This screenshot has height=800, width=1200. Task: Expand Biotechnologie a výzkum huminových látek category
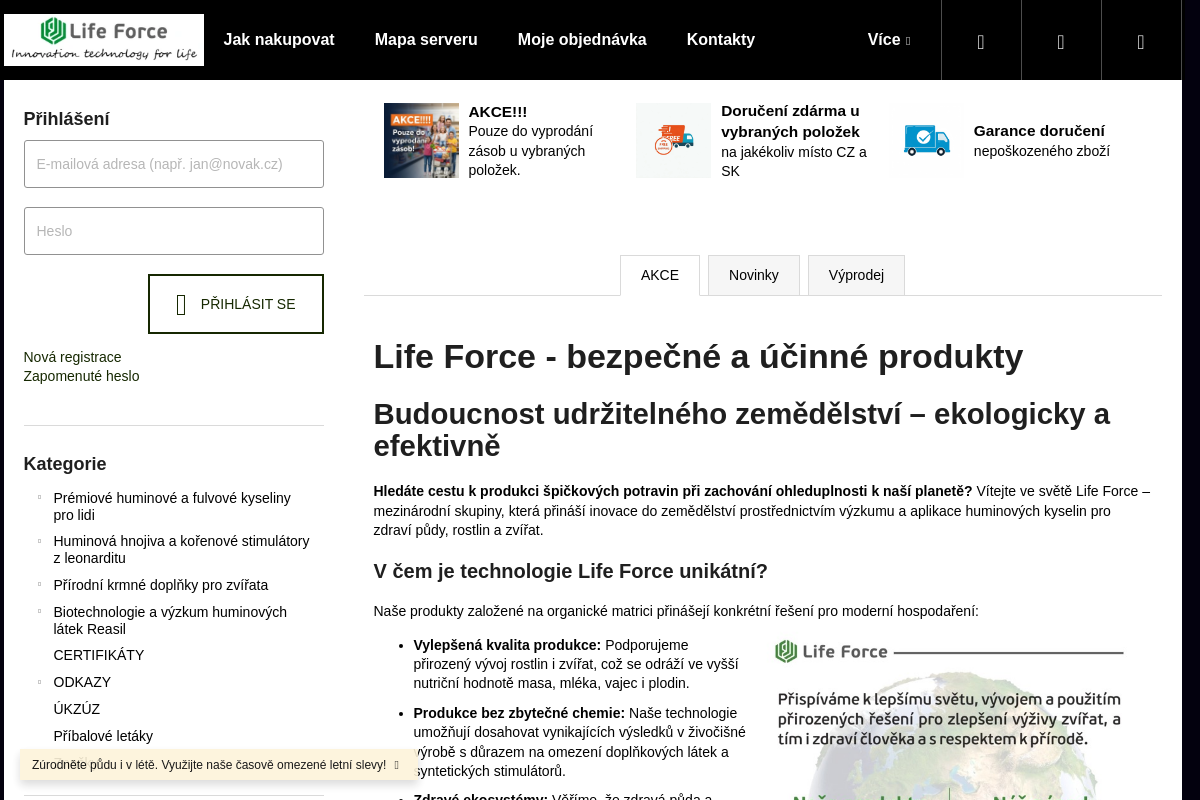(40, 611)
